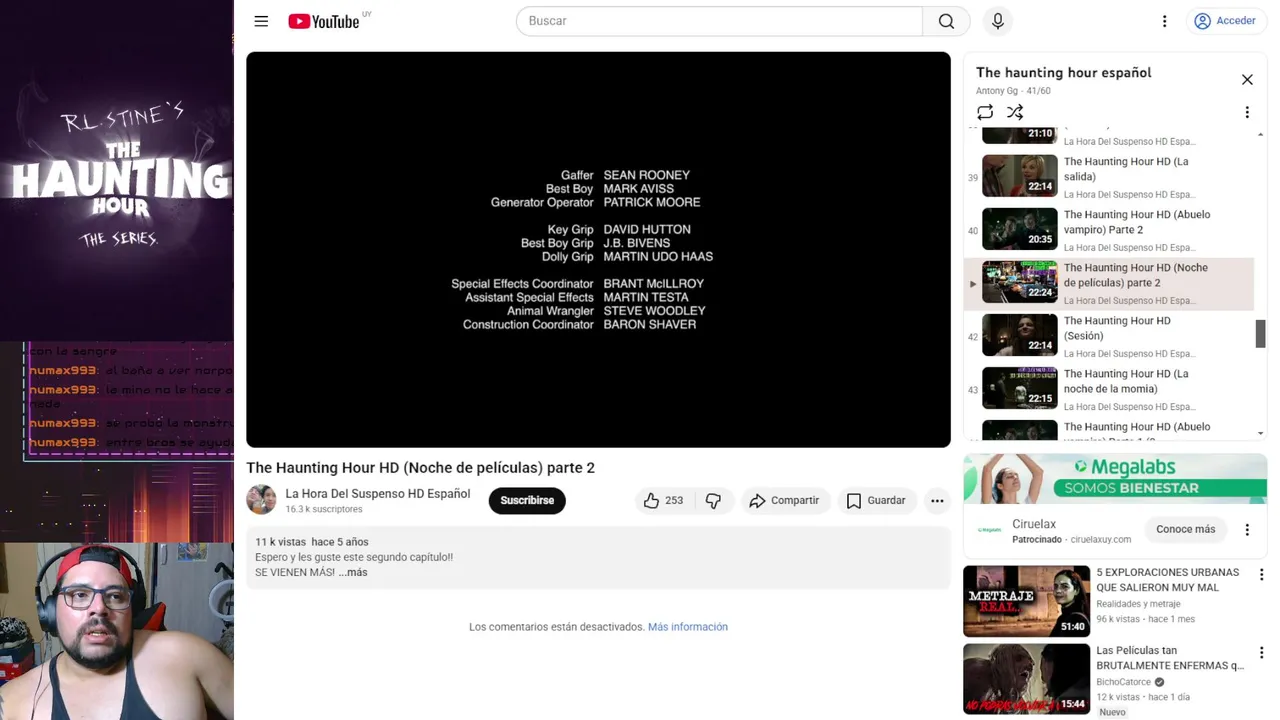Open Más información about disabled comments
1280x720 pixels.
point(688,627)
